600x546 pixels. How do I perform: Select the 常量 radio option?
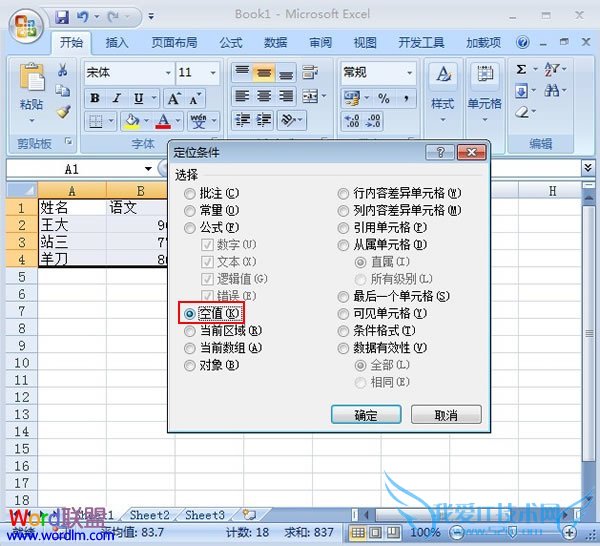click(189, 211)
